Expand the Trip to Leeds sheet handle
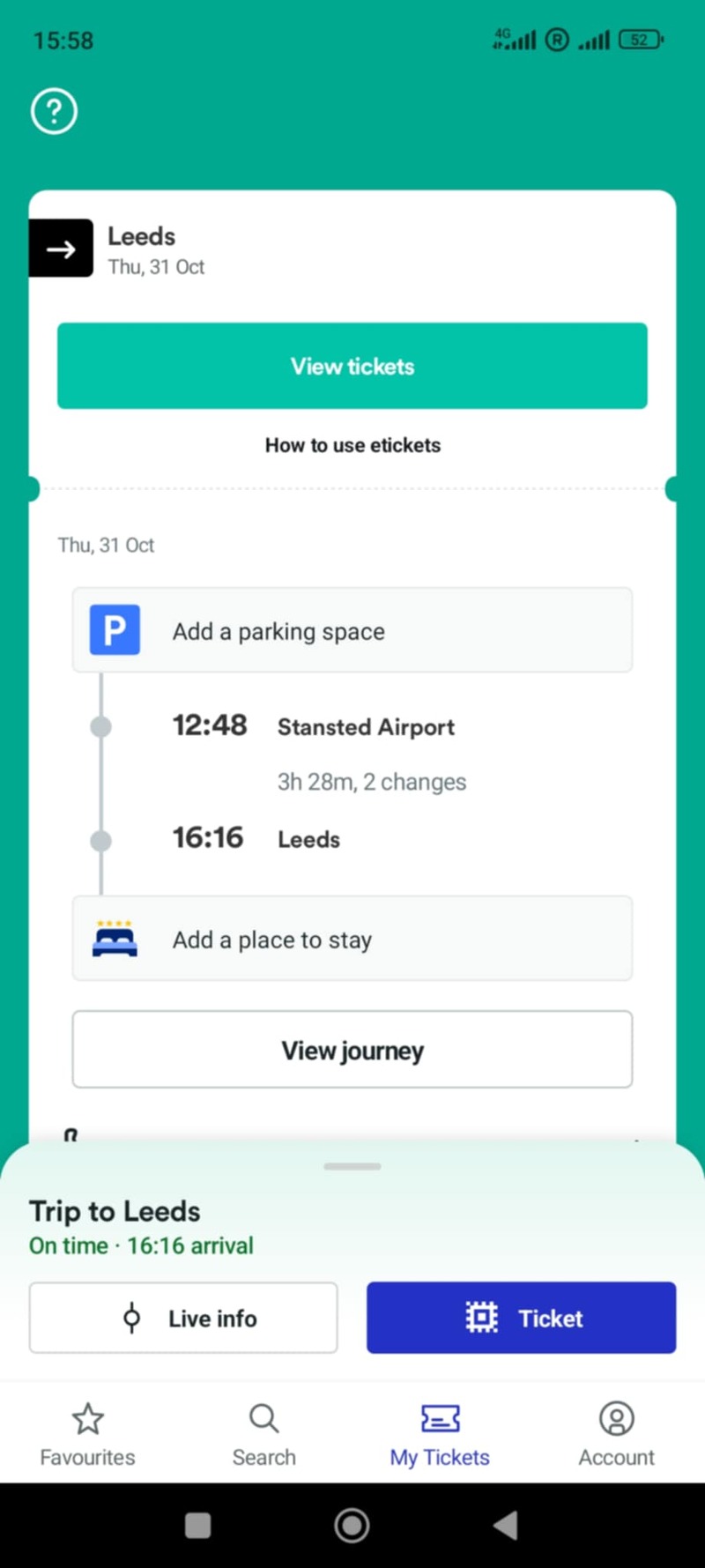 (x=352, y=1166)
